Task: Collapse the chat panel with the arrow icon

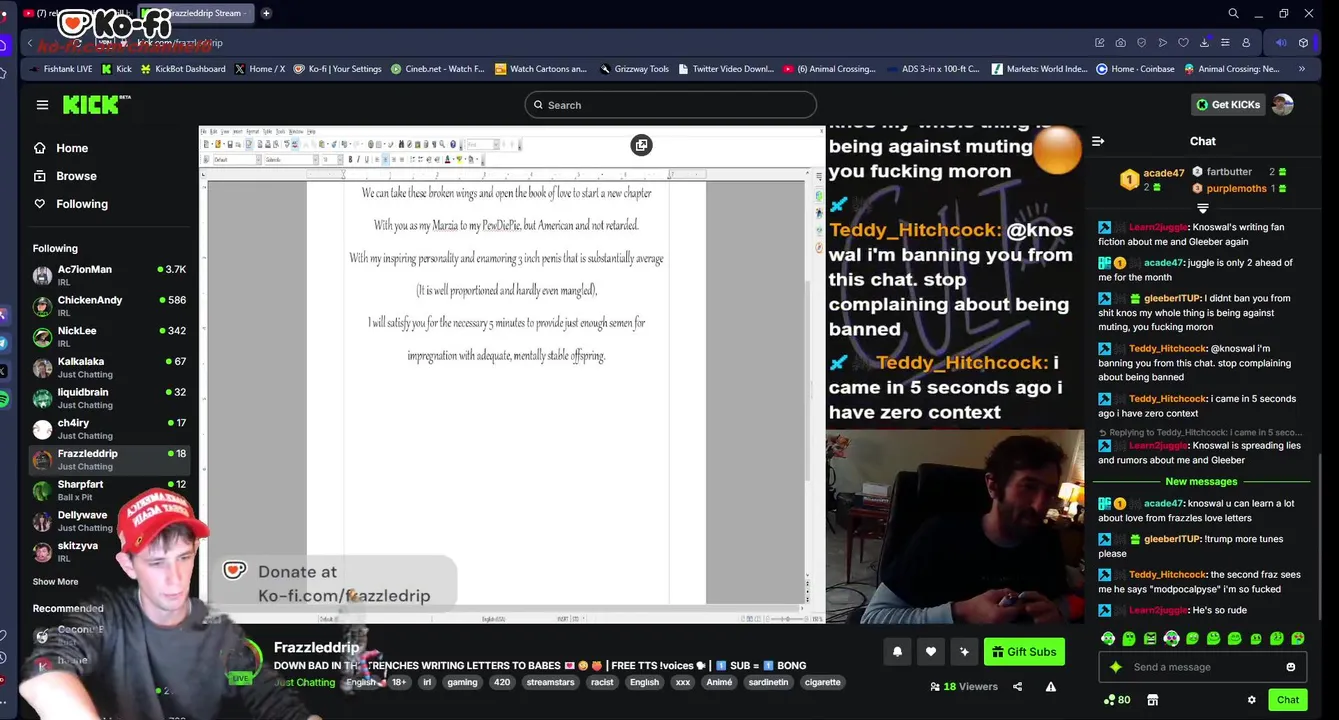Action: click(1098, 141)
